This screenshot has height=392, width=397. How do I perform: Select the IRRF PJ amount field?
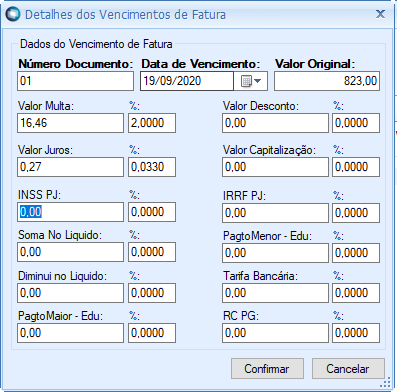pos(275,213)
